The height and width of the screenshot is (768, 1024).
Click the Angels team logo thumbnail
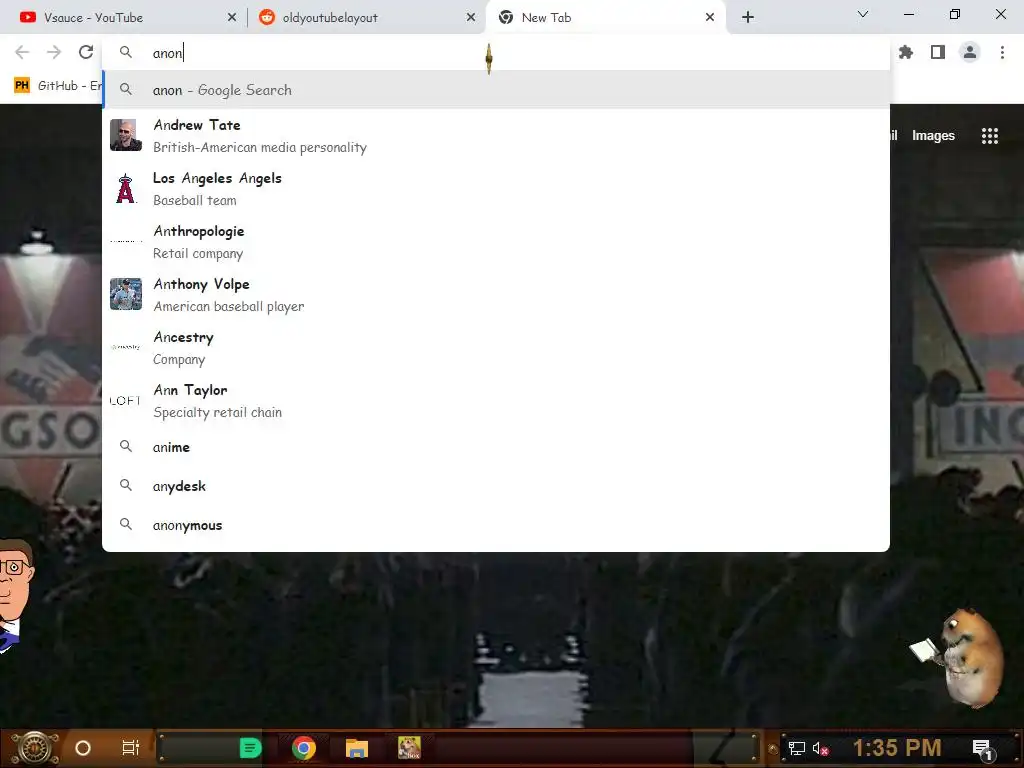125,189
